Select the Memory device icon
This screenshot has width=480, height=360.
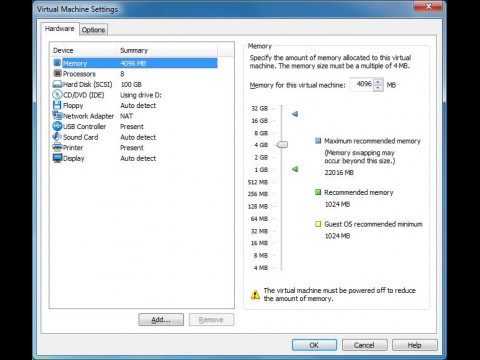57,63
